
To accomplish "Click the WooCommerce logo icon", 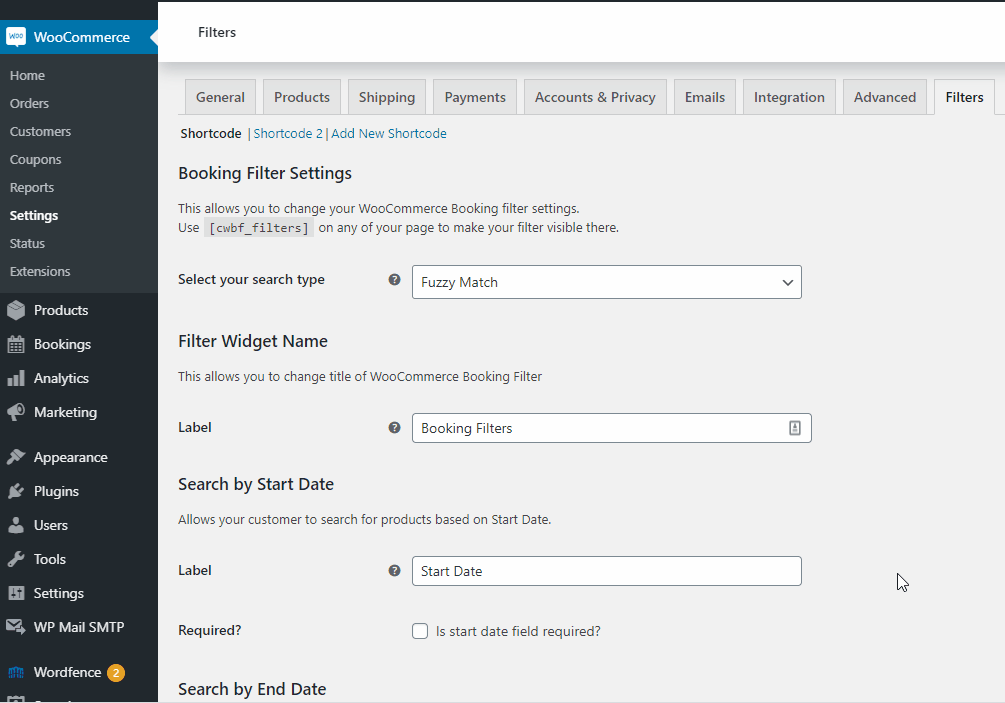I will click(16, 37).
